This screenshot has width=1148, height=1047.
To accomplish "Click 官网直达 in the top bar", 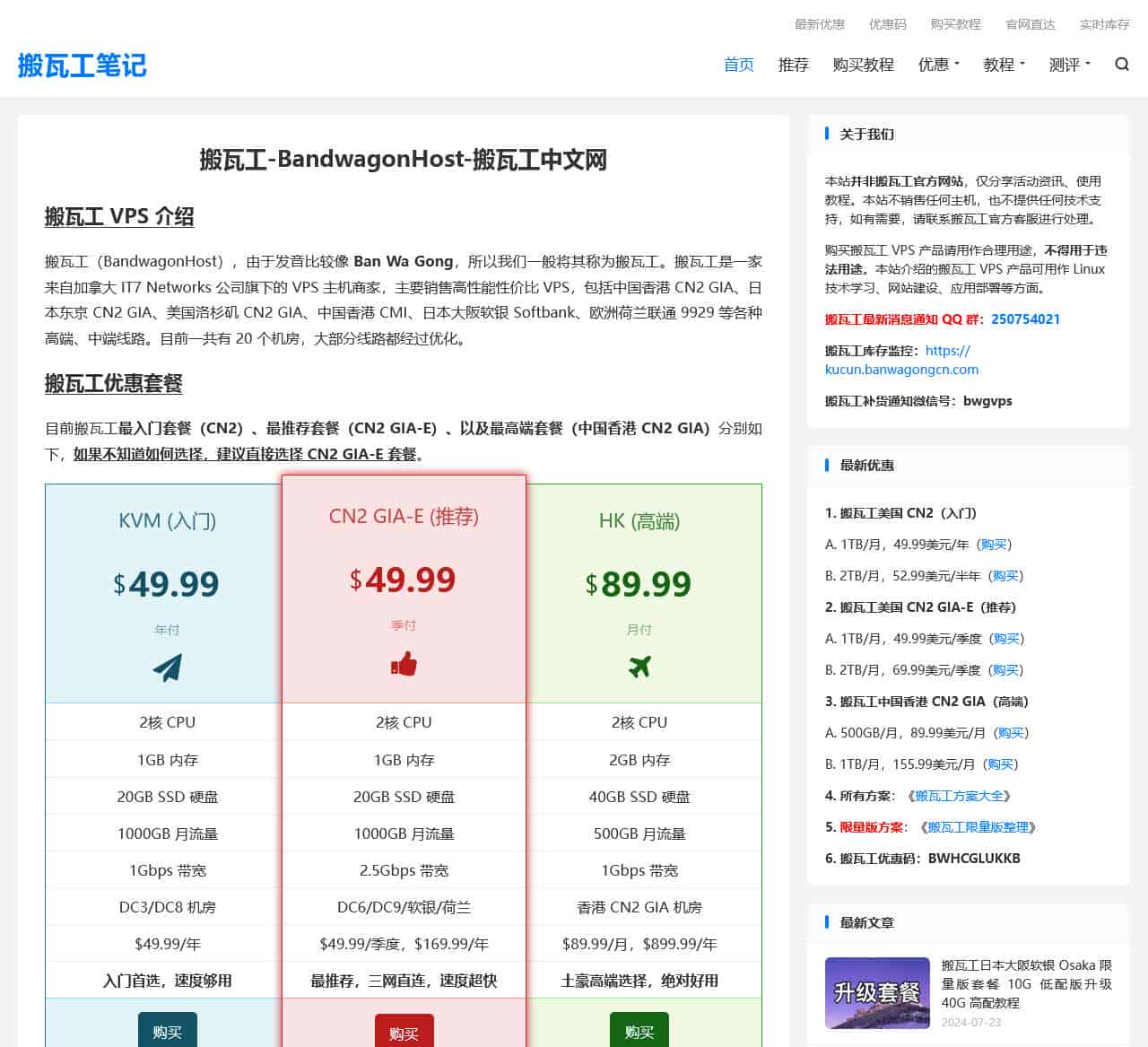I will coord(1030,24).
